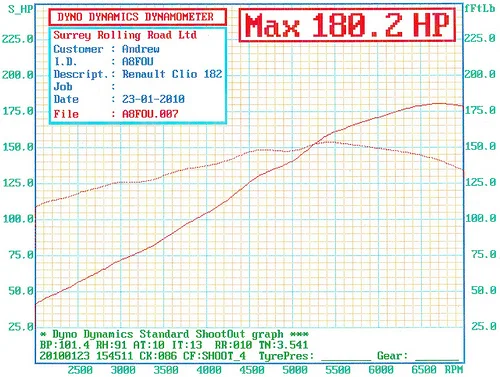500x377 pixels.
Task: Click the Max 180.2 HP readout box
Action: 347,25
